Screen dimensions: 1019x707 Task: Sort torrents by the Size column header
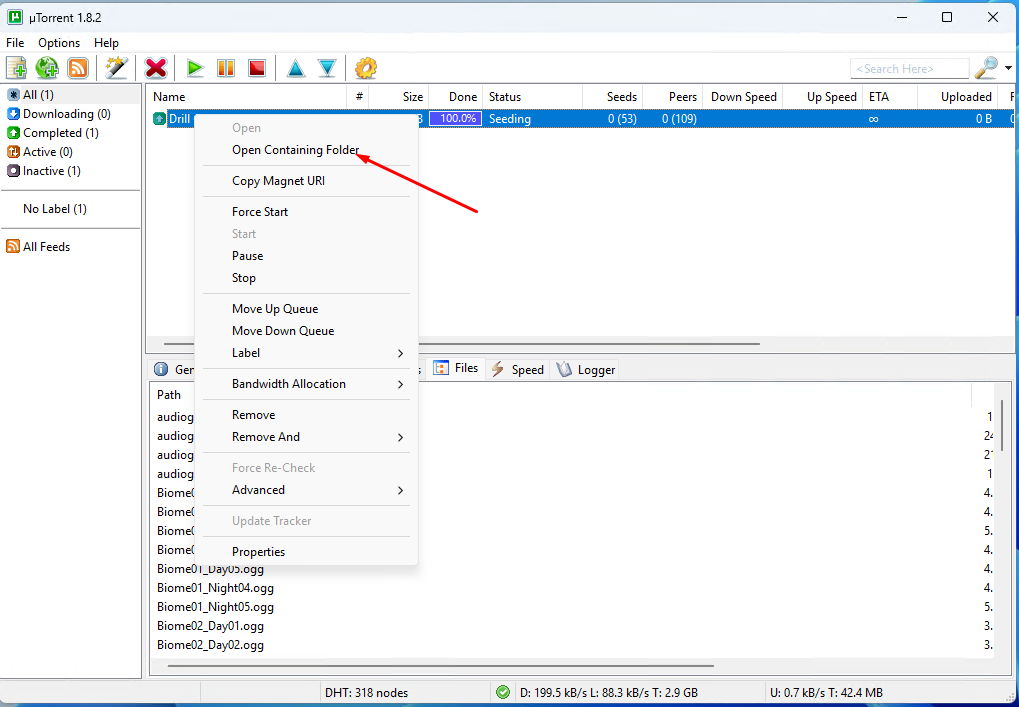click(399, 97)
